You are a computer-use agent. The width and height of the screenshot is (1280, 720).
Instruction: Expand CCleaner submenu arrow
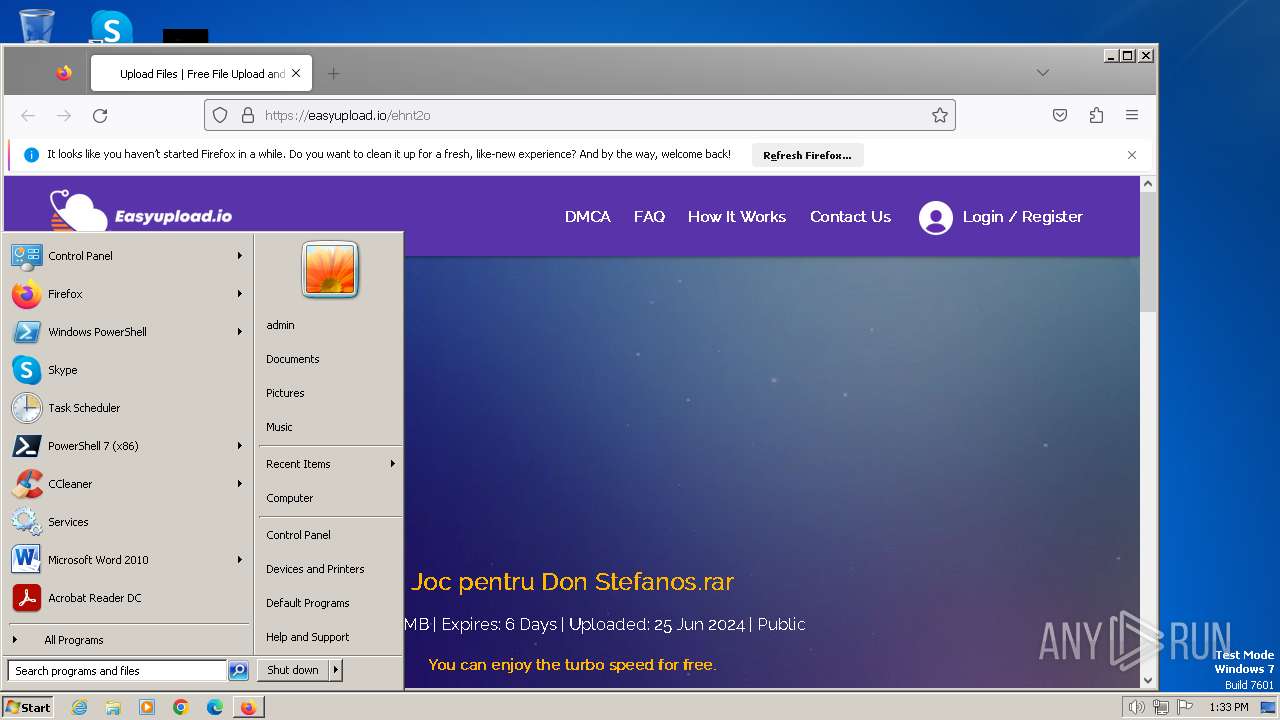[x=240, y=484]
